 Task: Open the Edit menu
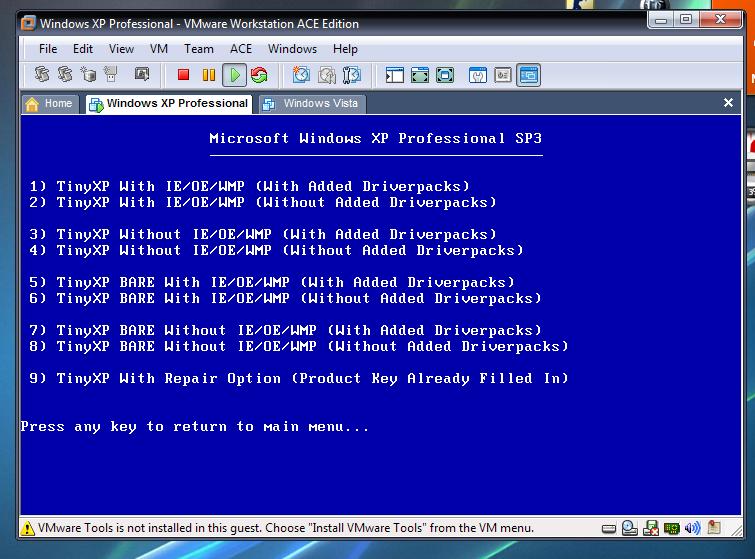(83, 49)
